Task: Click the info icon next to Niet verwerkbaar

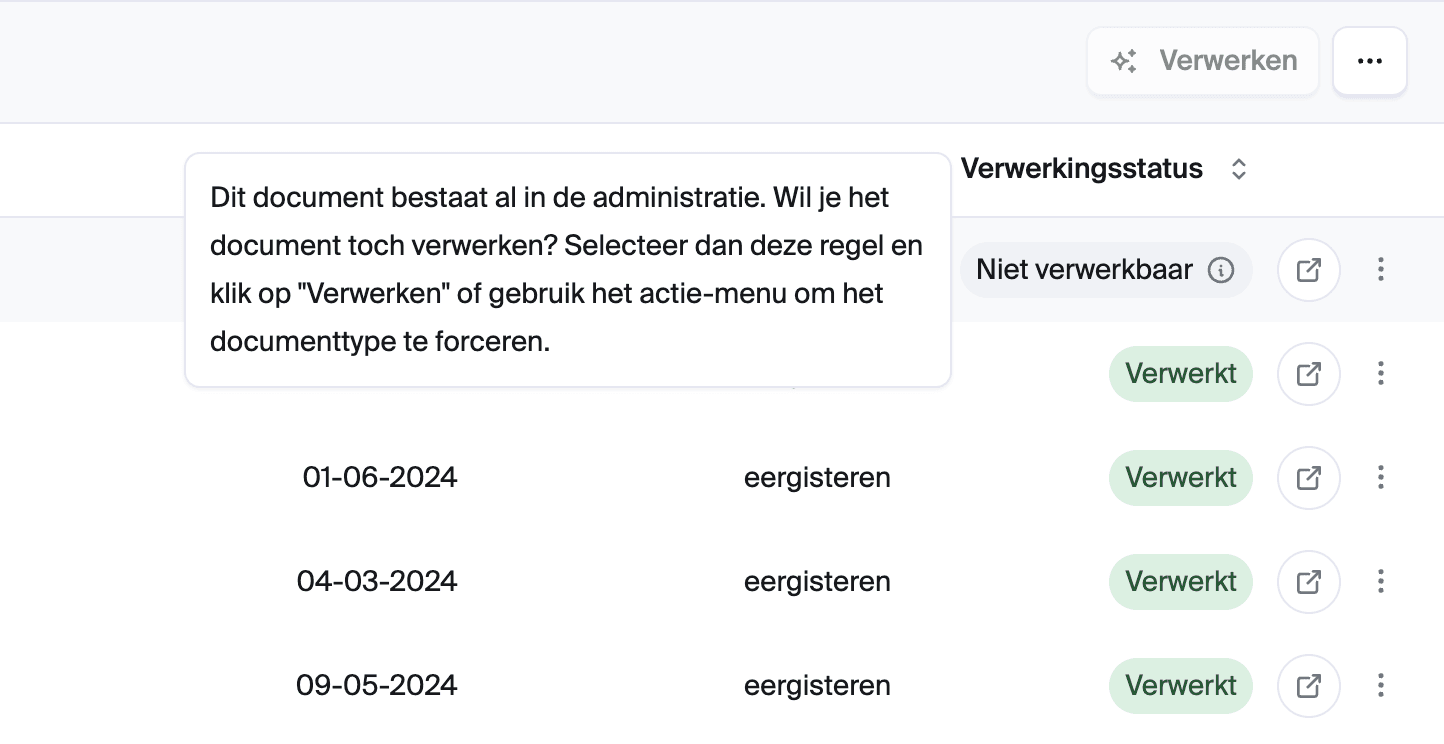Action: click(1221, 270)
